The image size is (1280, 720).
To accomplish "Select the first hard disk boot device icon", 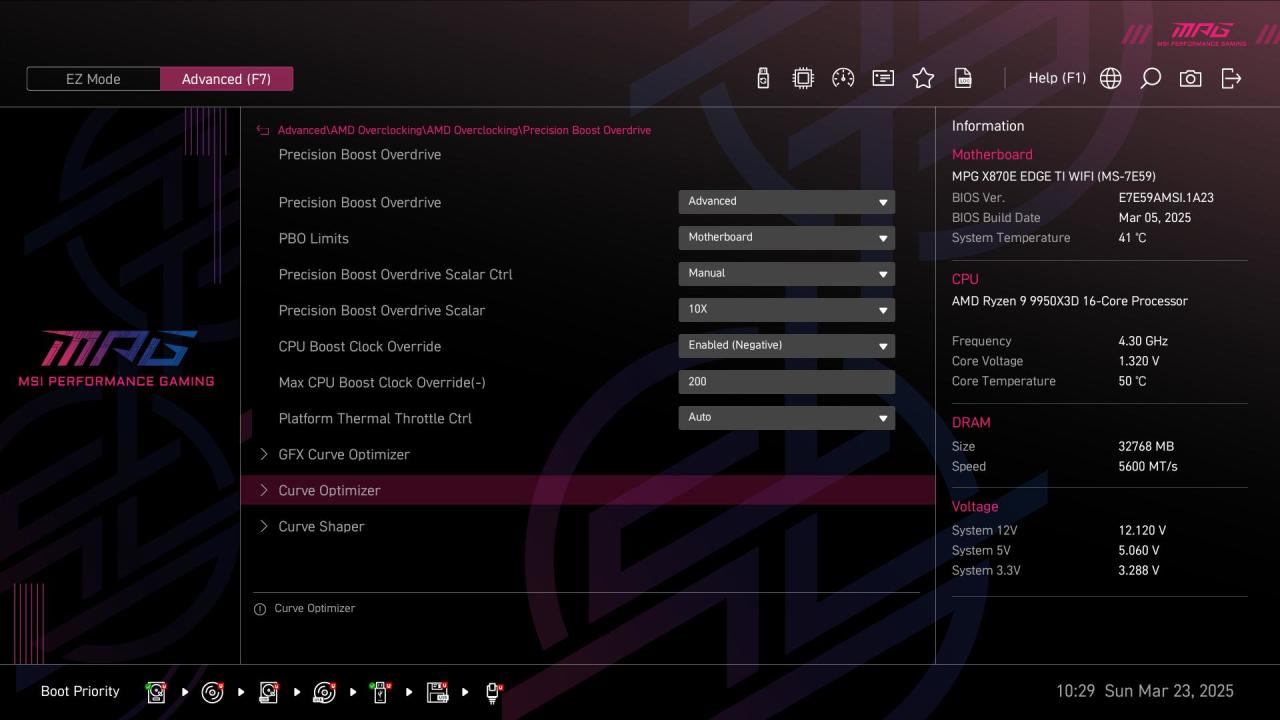I will click(156, 692).
